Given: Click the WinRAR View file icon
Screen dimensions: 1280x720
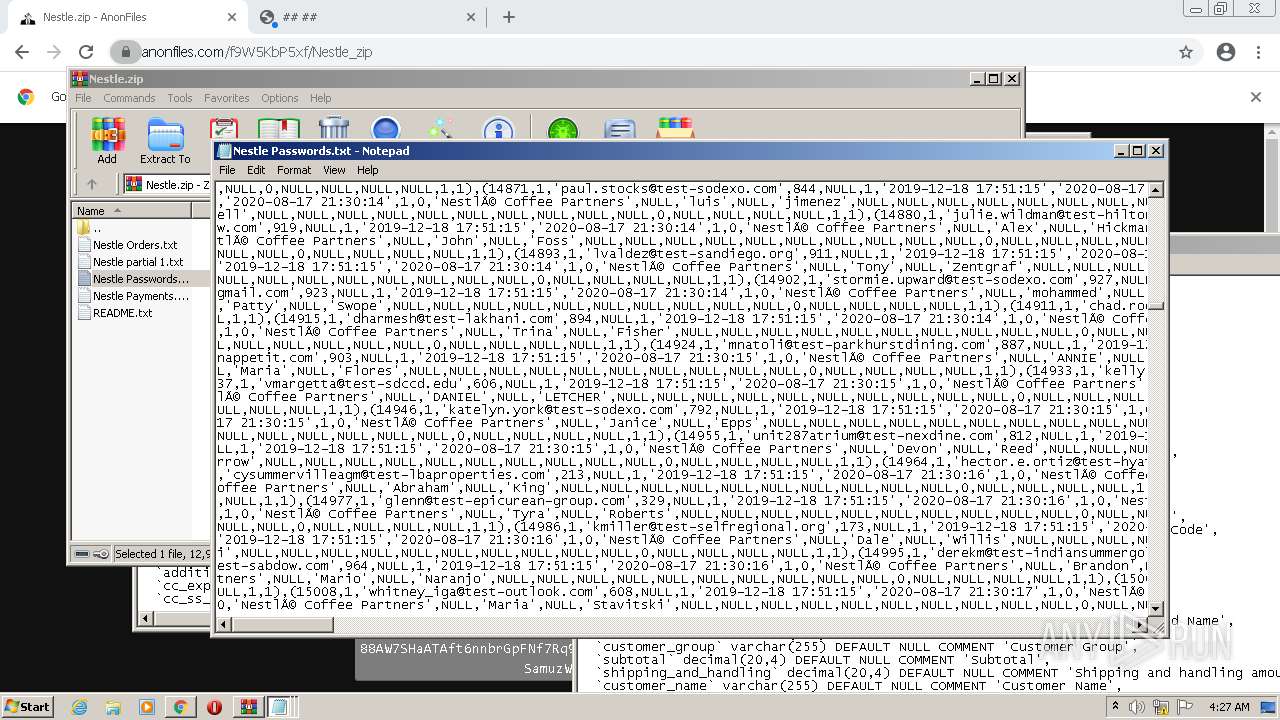Looking at the screenshot, I should coord(278,129).
